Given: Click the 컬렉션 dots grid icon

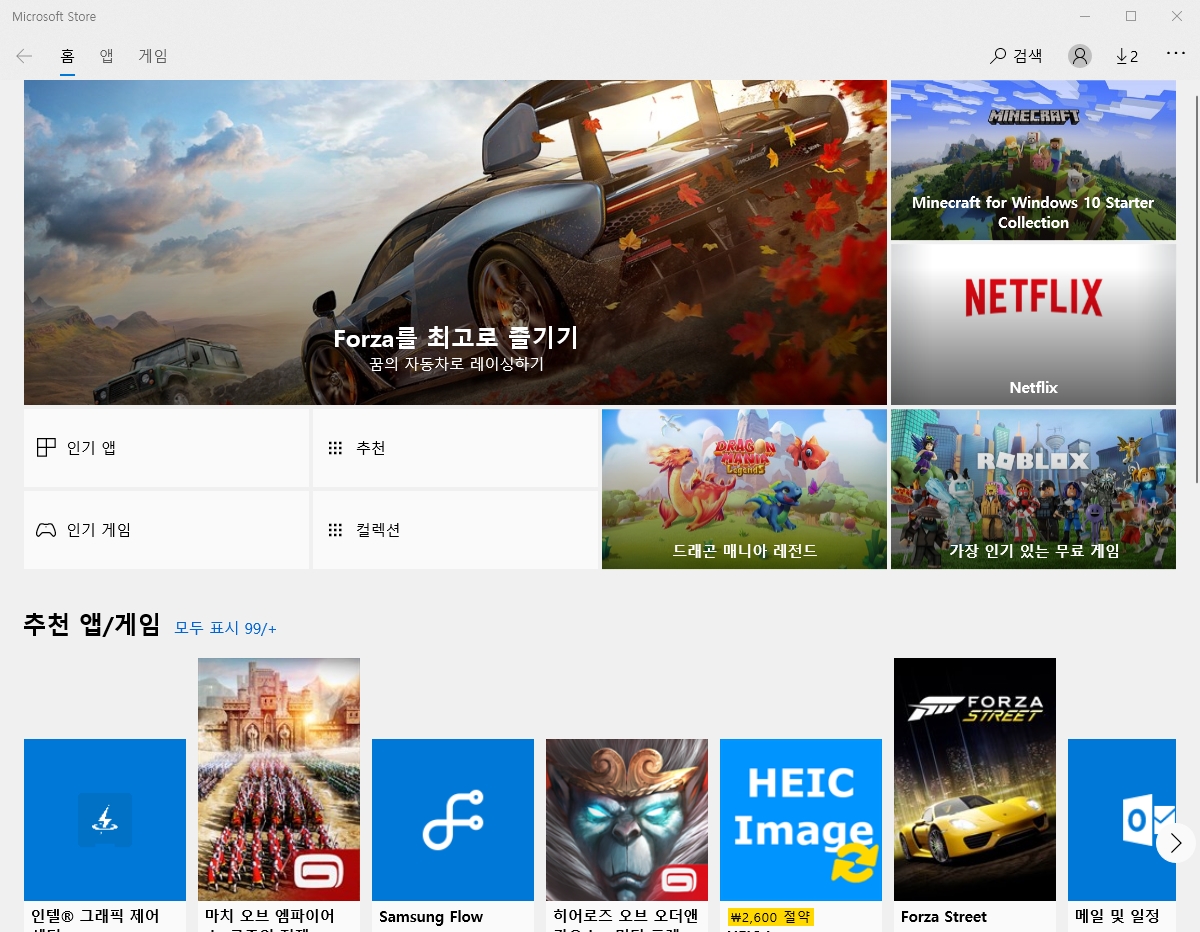Looking at the screenshot, I should (x=335, y=530).
